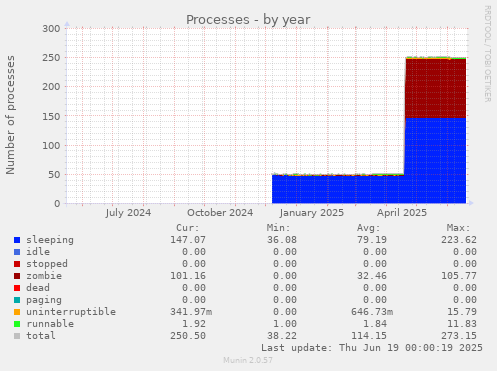
Task: Click the 'Number of processes' axis title
Action: point(10,115)
